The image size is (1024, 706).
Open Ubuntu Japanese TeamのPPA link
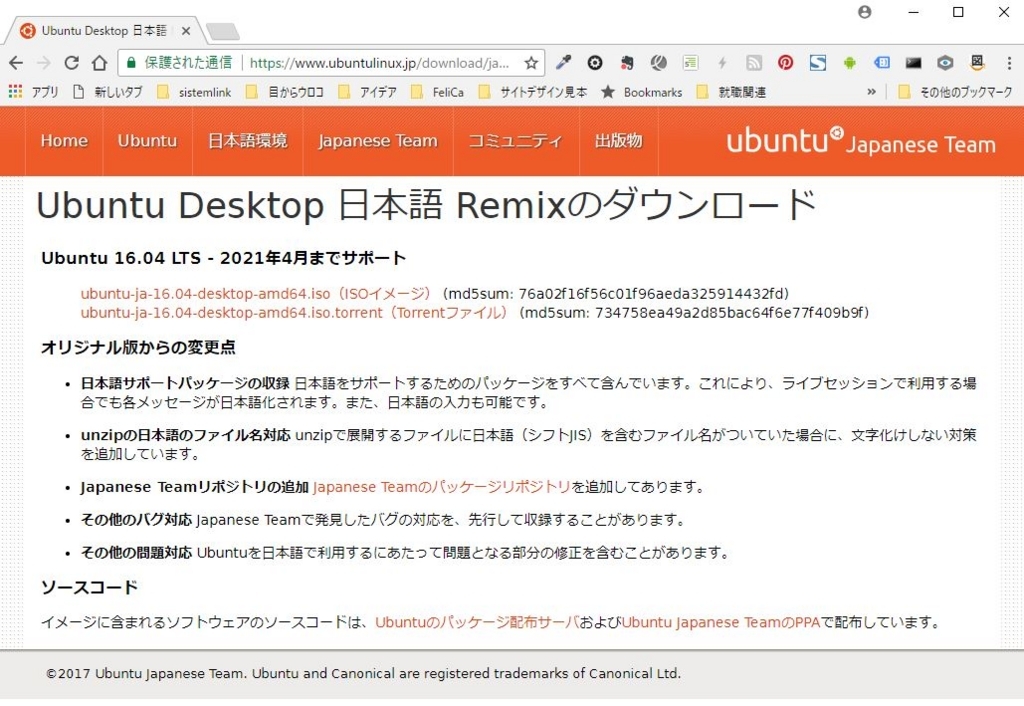(720, 622)
